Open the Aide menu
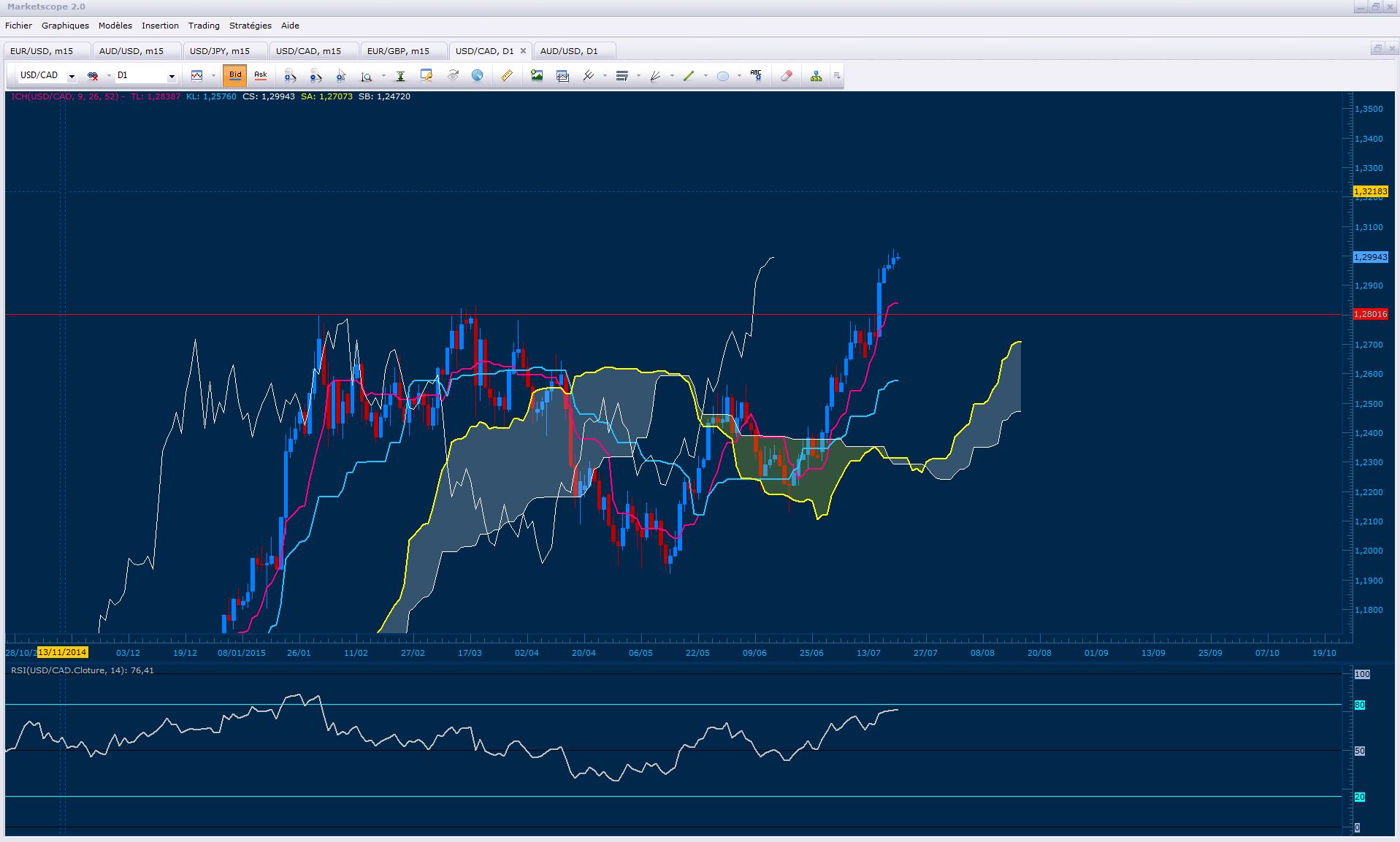Viewport: 1400px width, 842px height. coord(290,26)
